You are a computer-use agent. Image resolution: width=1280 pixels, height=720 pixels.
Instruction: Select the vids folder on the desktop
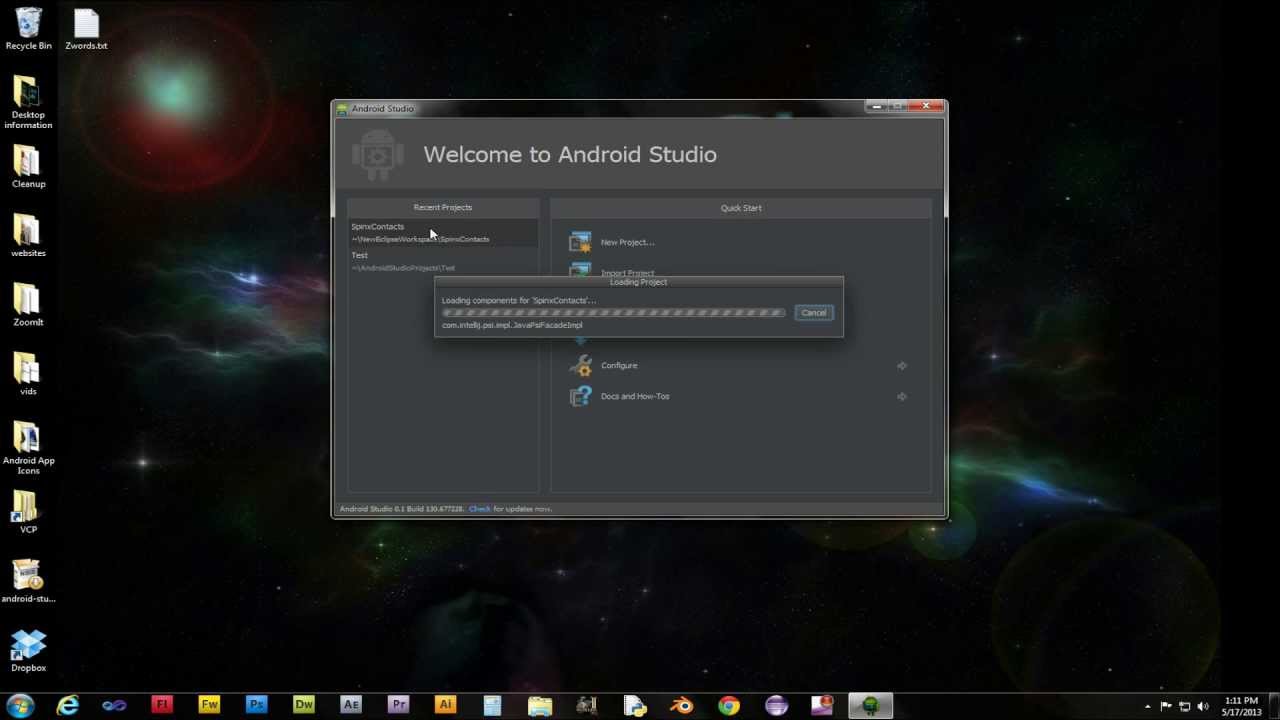click(28, 374)
